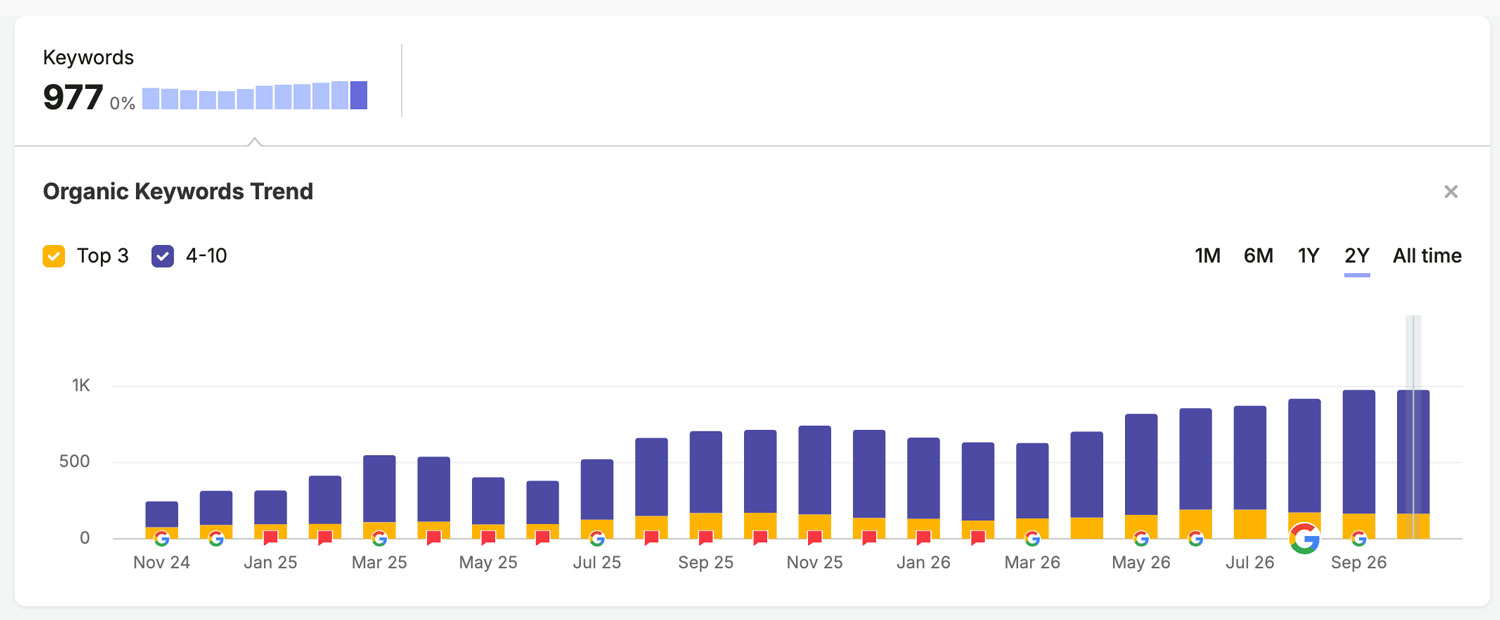Screen dimensions: 1500x620
Task: Click the Google update icon above May 26
Action: [x=1141, y=539]
